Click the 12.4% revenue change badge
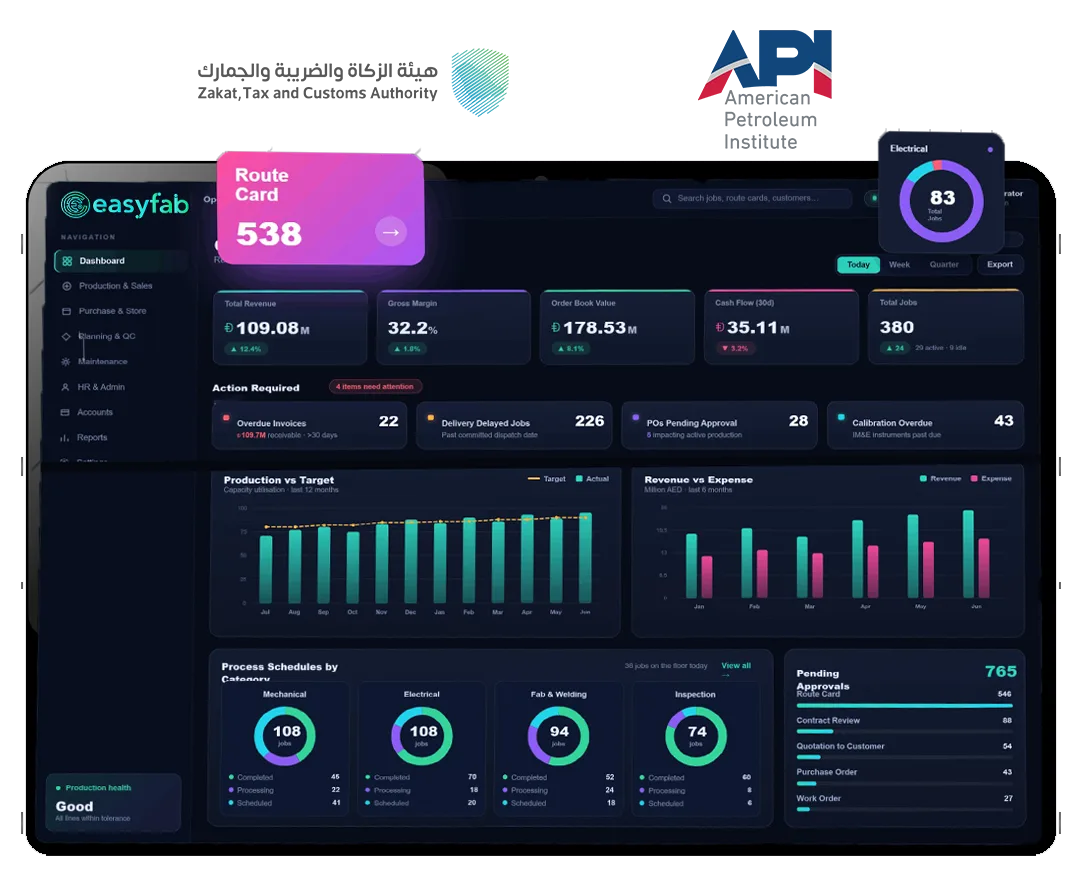The image size is (1081, 883). 246,349
